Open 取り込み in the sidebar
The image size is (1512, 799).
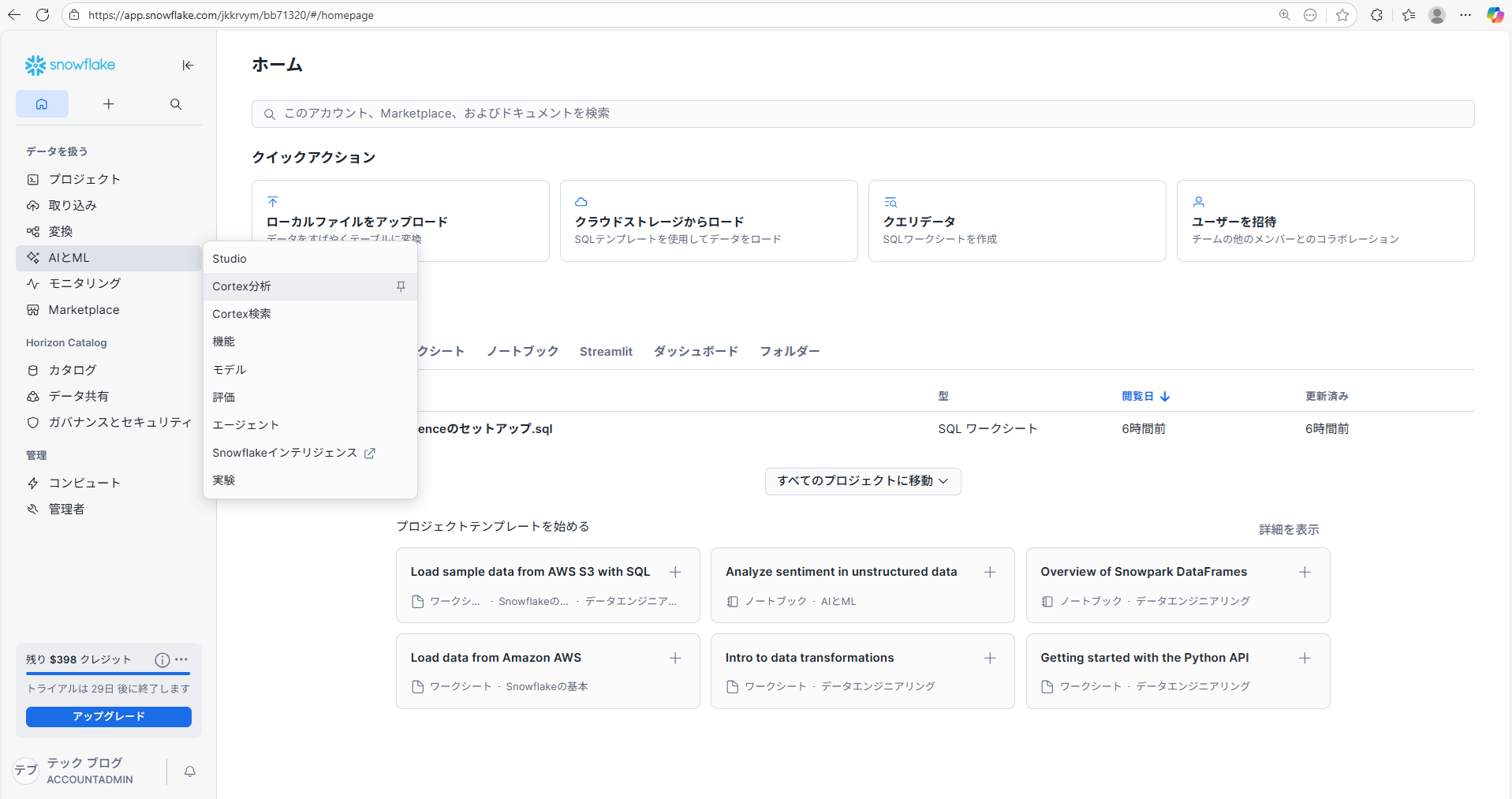point(109,205)
